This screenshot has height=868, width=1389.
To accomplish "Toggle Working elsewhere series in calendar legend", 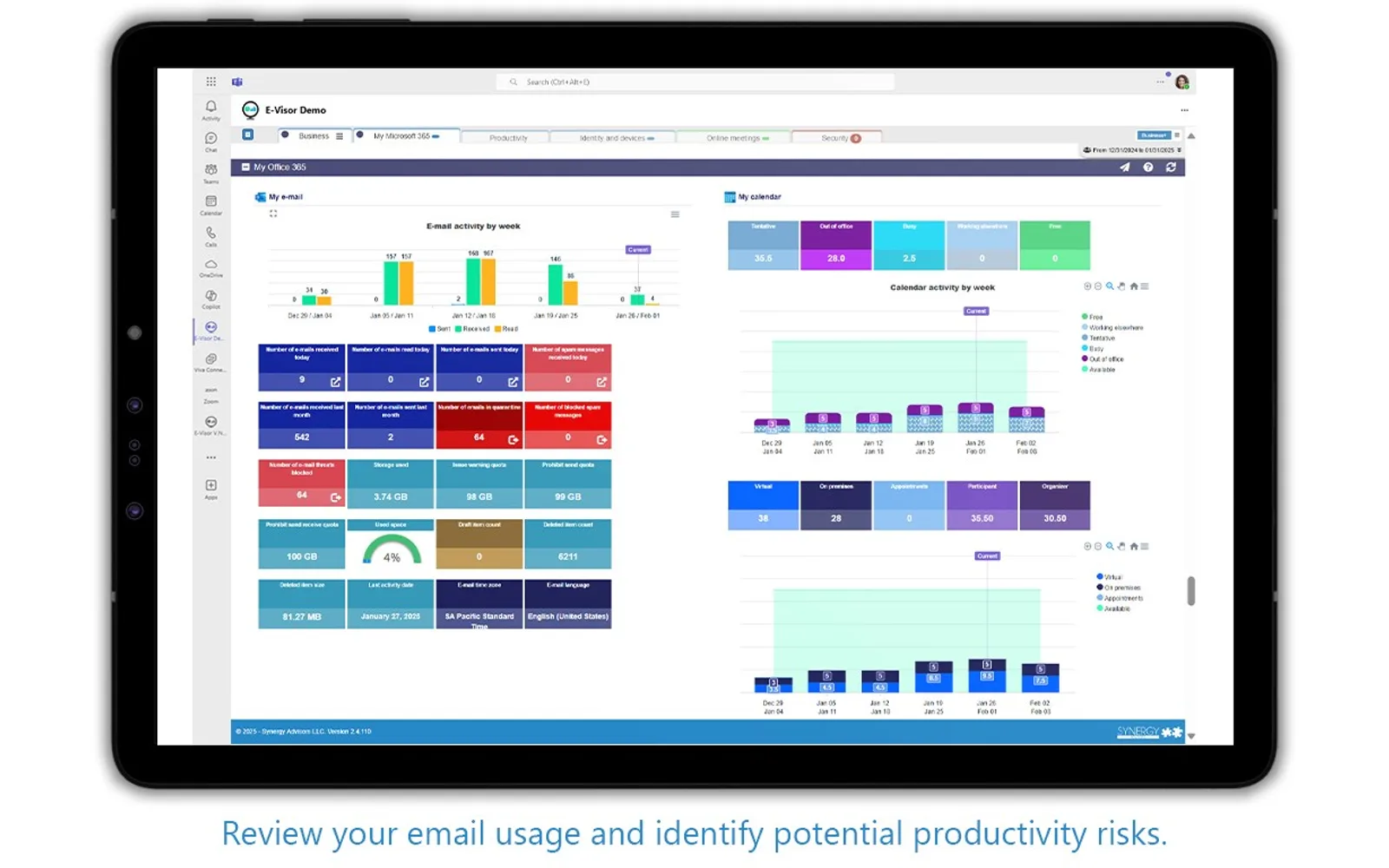I will 1112,327.
